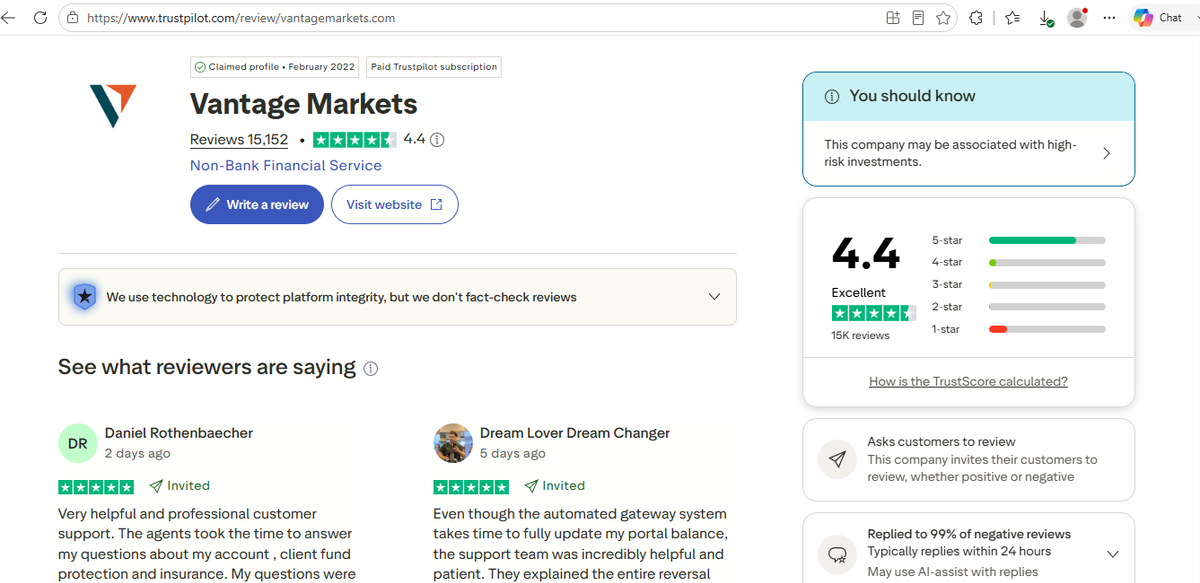Add this page to favorites star
Image resolution: width=1200 pixels, height=583 pixels.
click(x=943, y=18)
